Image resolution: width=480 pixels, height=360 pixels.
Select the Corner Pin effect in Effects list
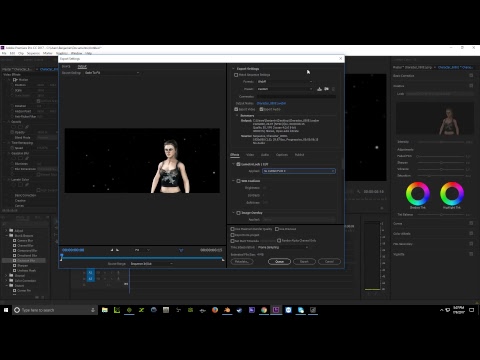point(24,290)
